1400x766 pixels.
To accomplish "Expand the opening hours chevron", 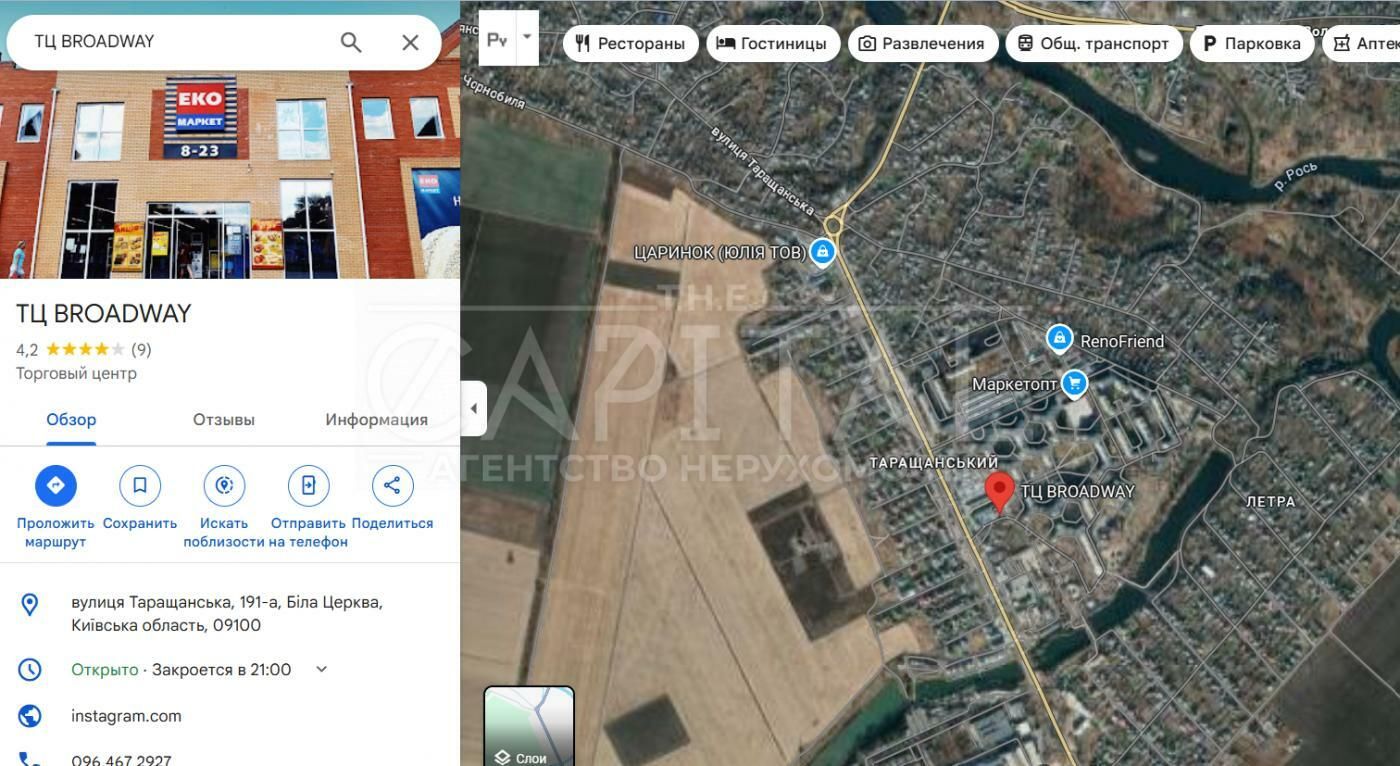I will tap(321, 669).
